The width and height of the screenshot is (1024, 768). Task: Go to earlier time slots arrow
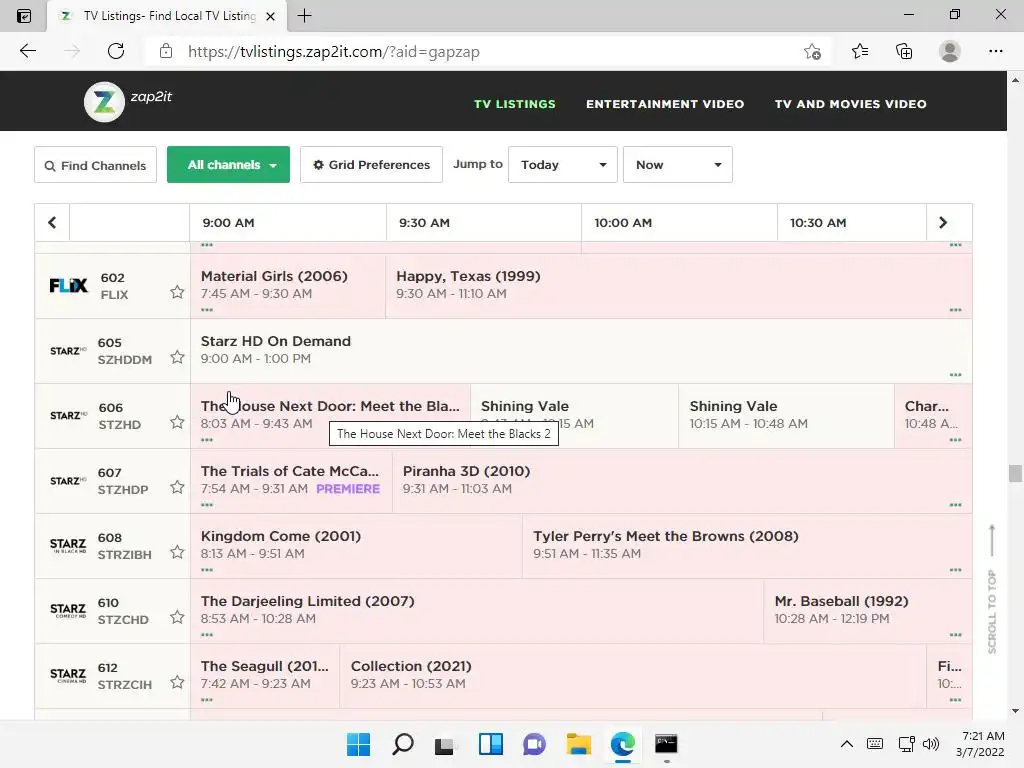[52, 223]
